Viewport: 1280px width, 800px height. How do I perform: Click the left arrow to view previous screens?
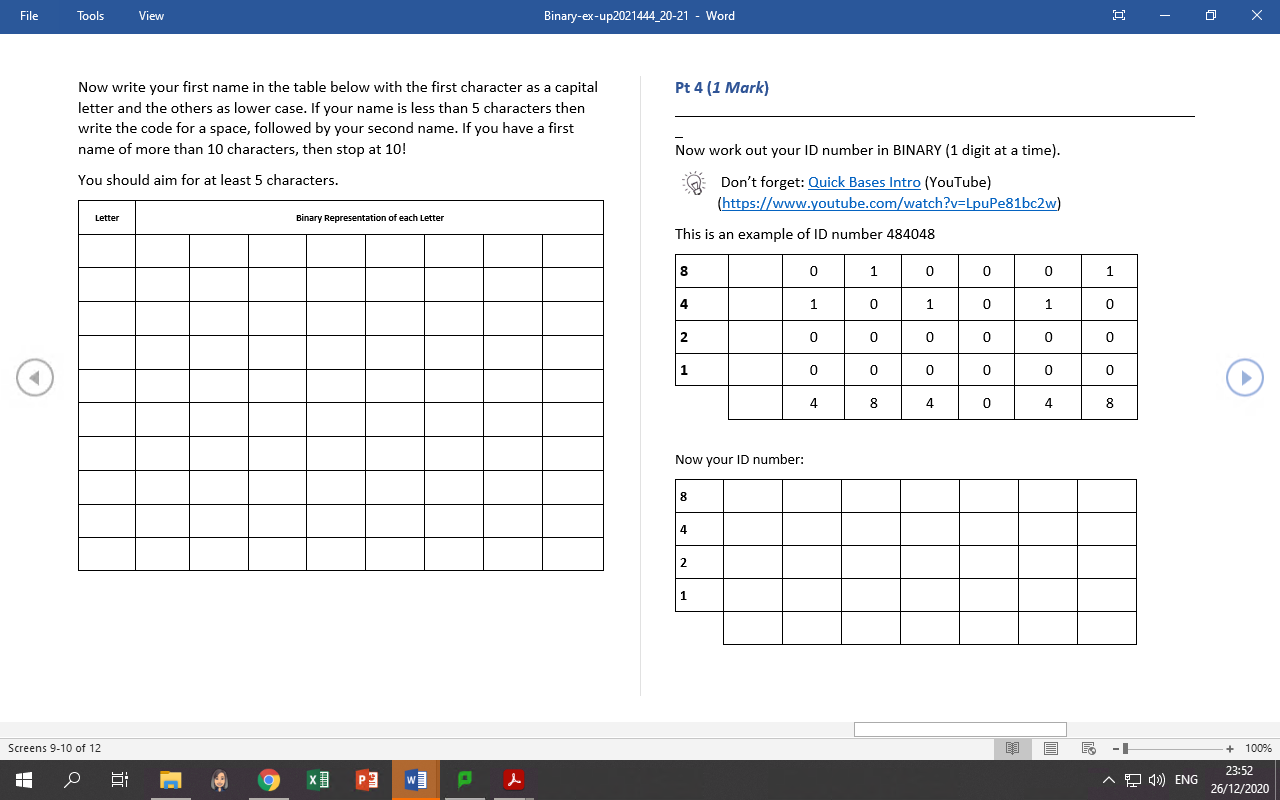tap(35, 377)
